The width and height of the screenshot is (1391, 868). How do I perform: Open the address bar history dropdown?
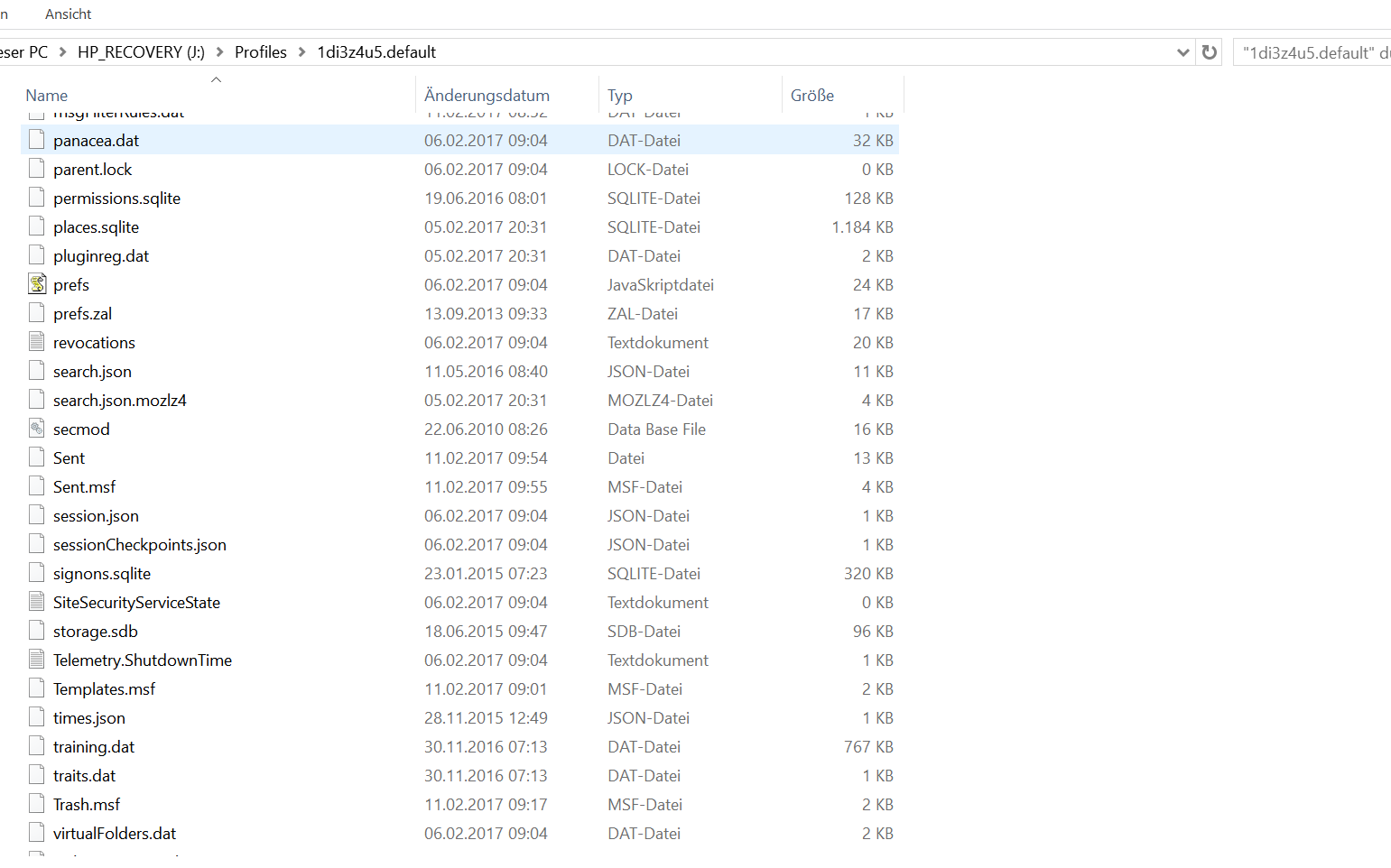(x=1183, y=52)
